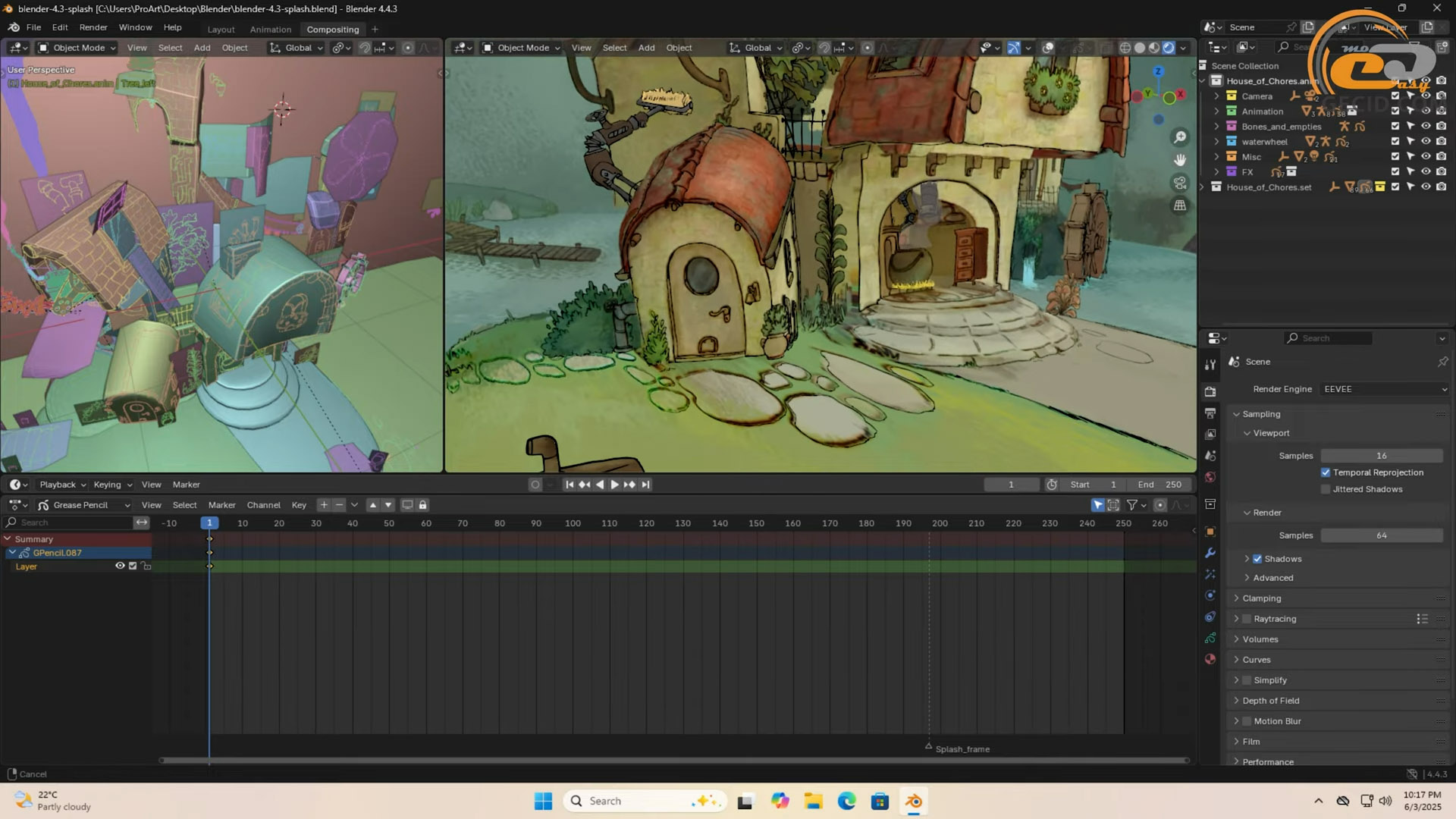
Task: Expand House_of_Chores.set collection
Action: pyautogui.click(x=1202, y=187)
